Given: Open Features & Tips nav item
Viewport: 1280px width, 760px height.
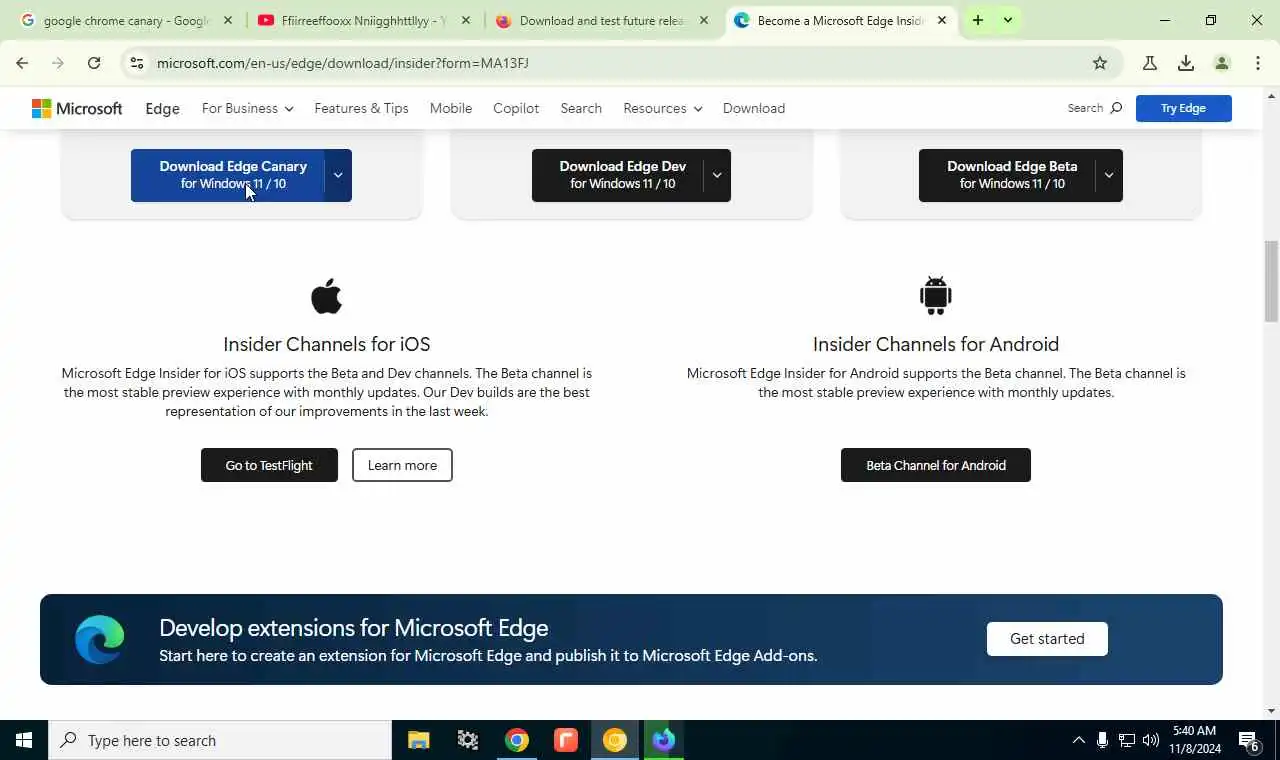Looking at the screenshot, I should click(361, 108).
